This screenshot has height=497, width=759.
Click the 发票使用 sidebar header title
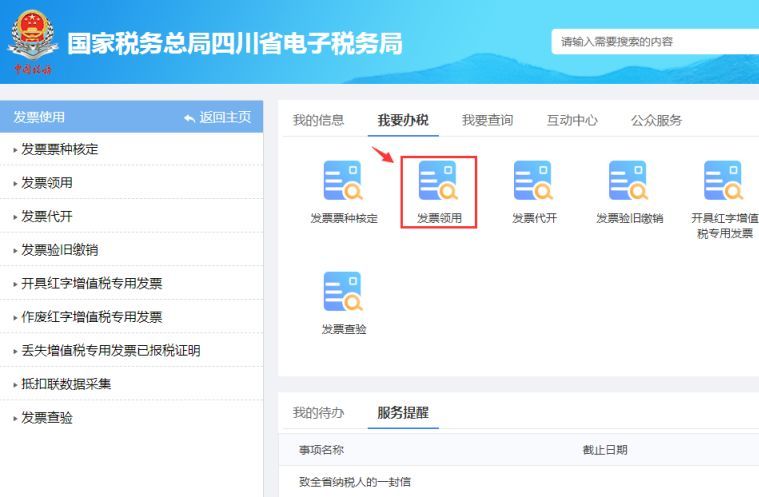(39, 117)
